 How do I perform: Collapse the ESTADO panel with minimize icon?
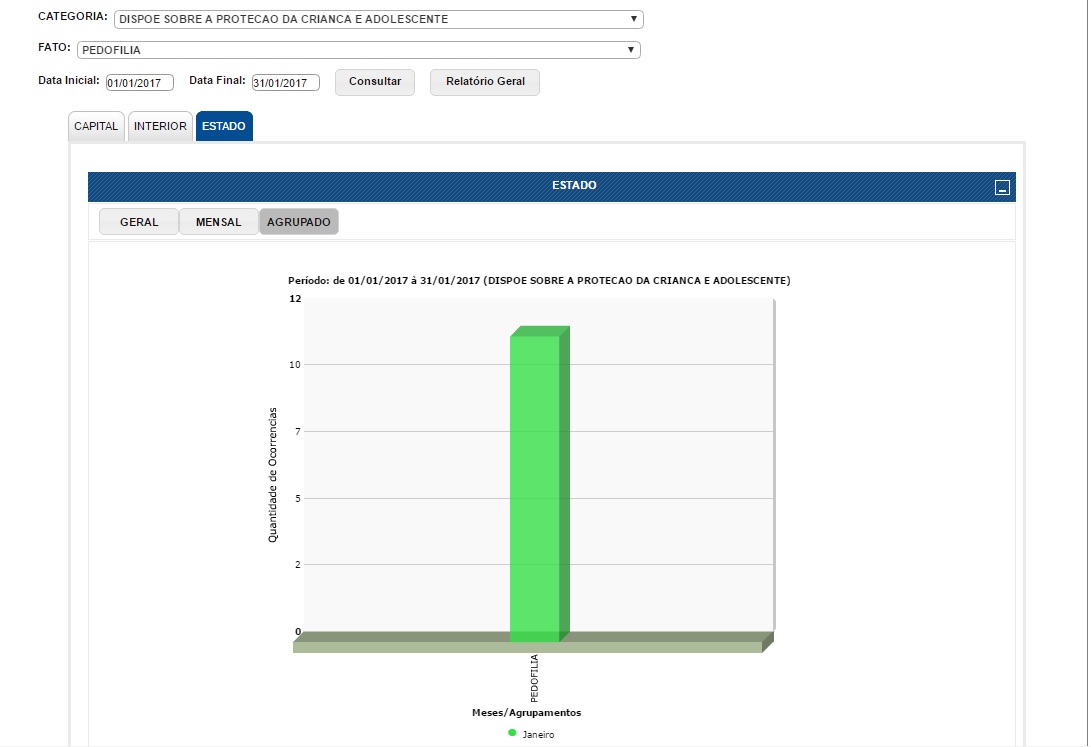1002,187
